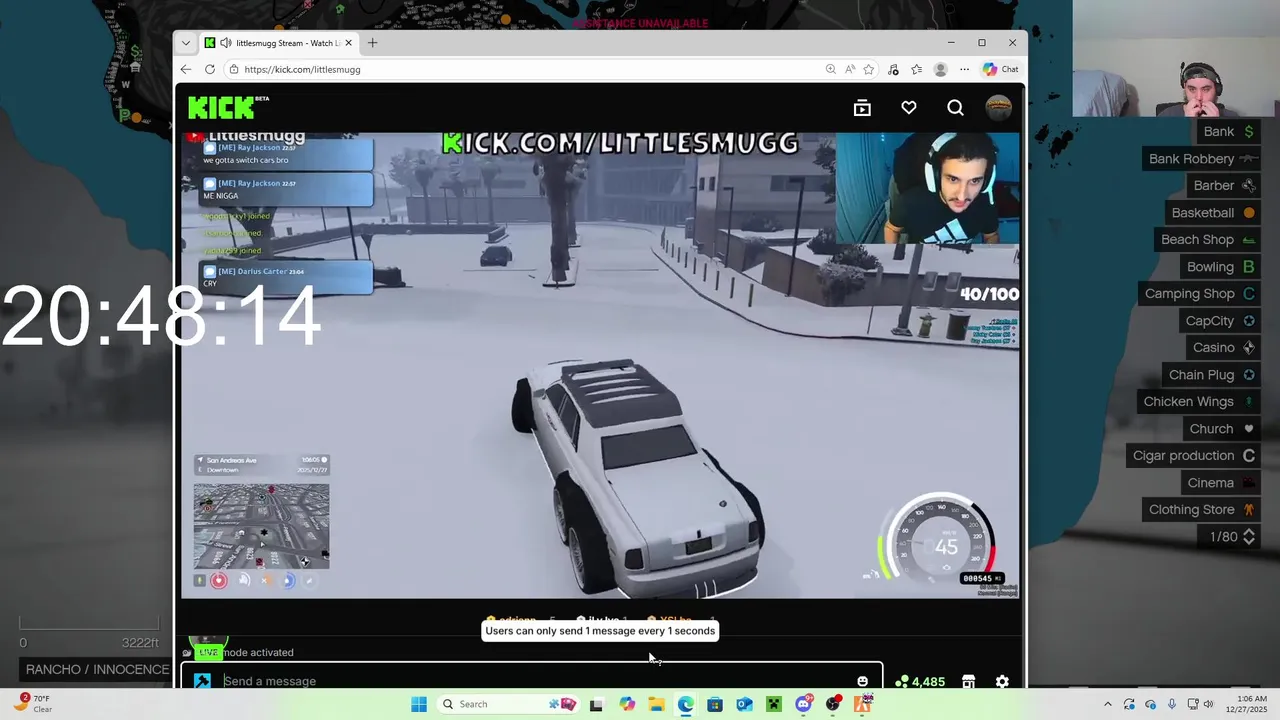Click the moderator tools icon beside message box

(x=202, y=681)
